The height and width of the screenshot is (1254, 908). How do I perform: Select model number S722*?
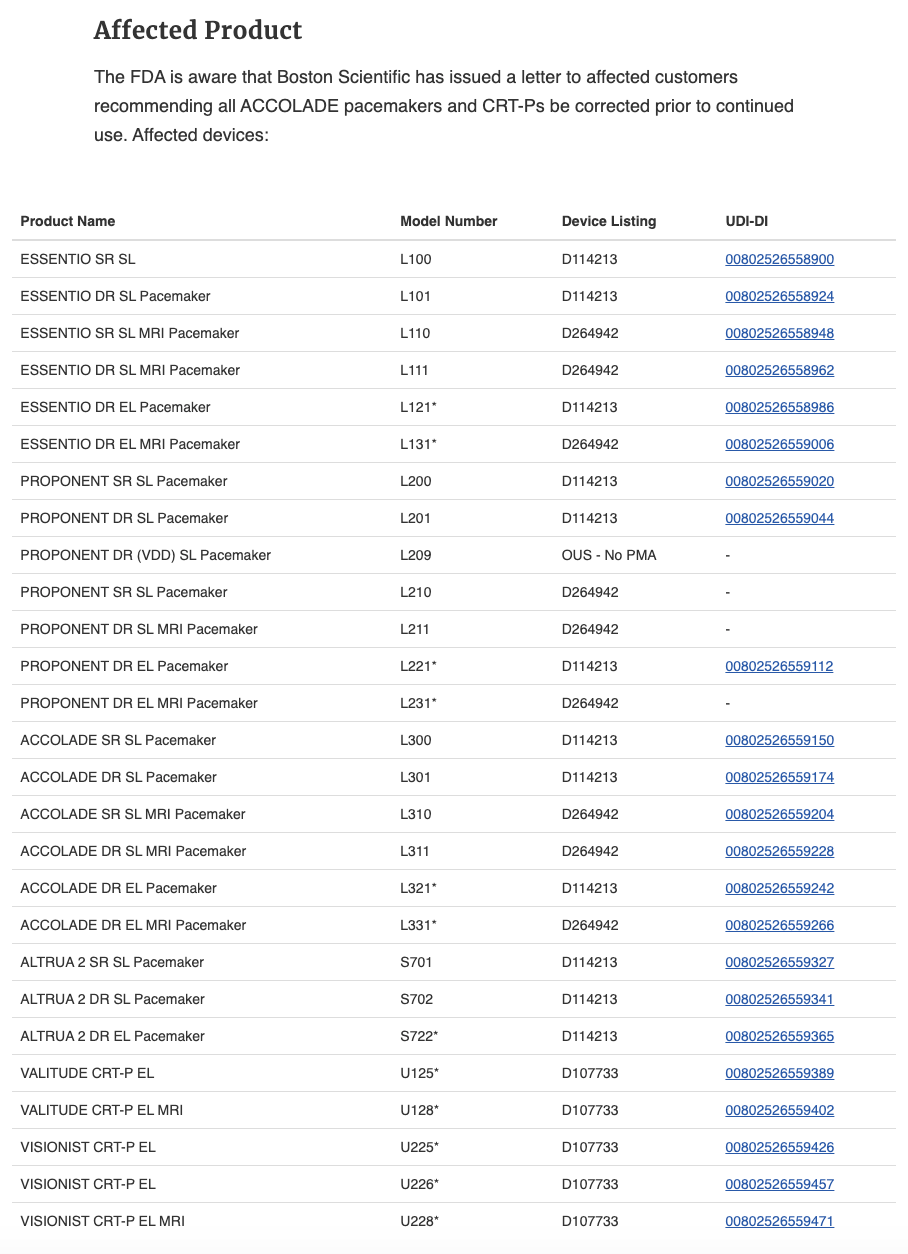coord(420,1036)
